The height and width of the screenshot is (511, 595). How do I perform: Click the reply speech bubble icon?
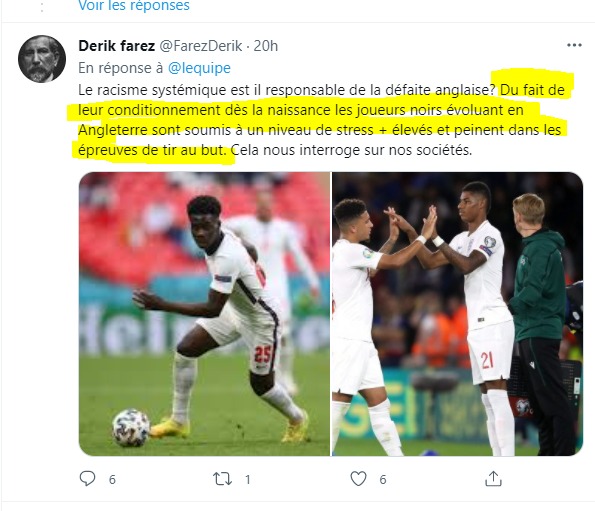[x=87, y=478]
